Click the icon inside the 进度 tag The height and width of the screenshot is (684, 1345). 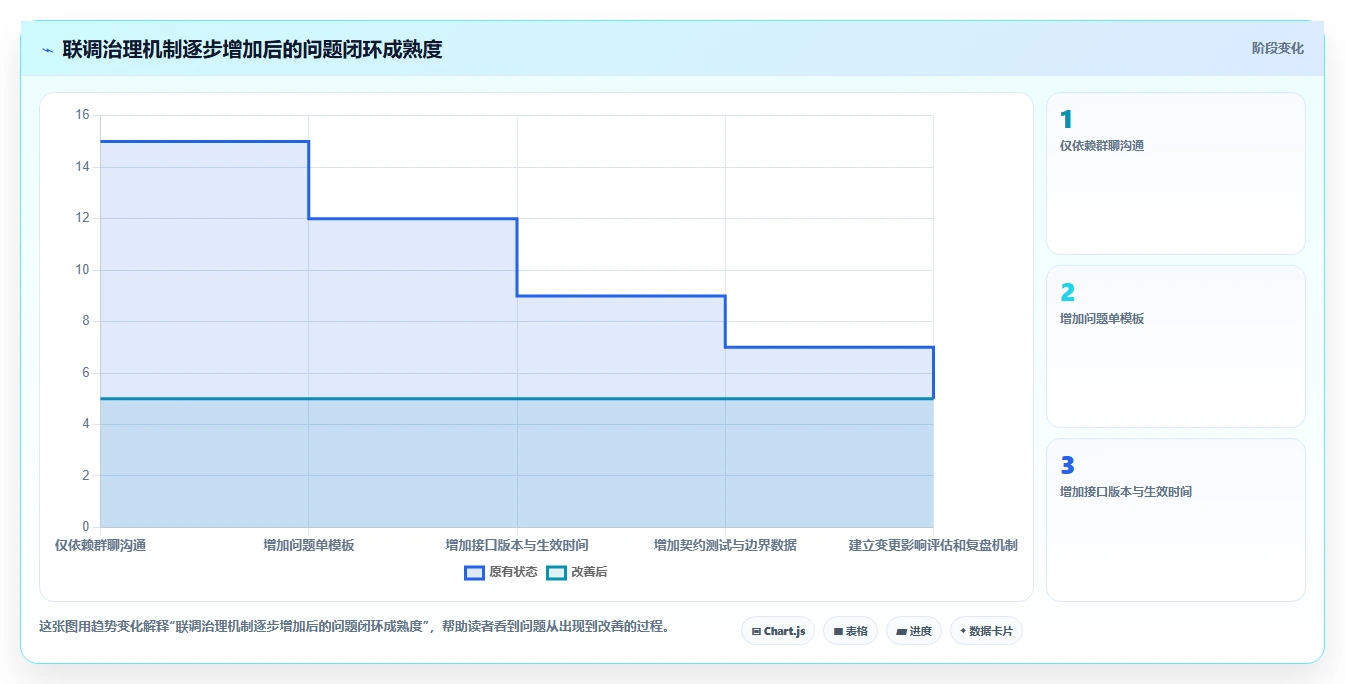tap(901, 632)
